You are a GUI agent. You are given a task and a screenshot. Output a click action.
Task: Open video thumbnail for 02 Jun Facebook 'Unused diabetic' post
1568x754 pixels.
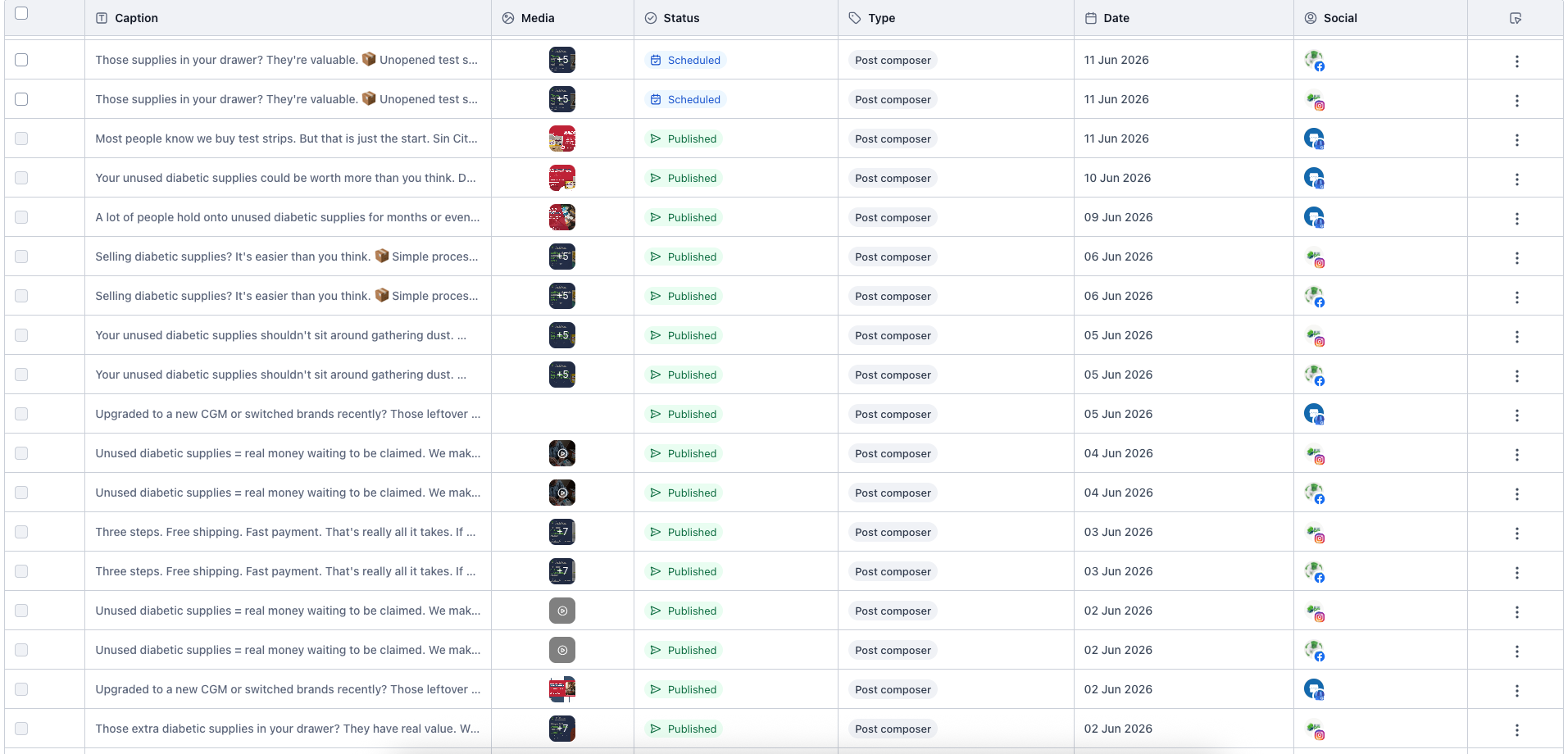click(562, 650)
